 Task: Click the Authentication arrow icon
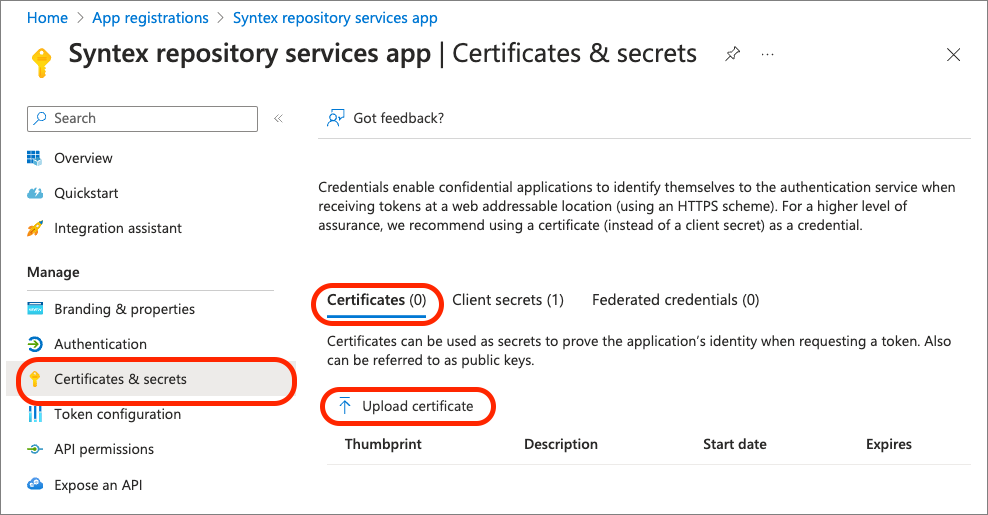[x=35, y=344]
